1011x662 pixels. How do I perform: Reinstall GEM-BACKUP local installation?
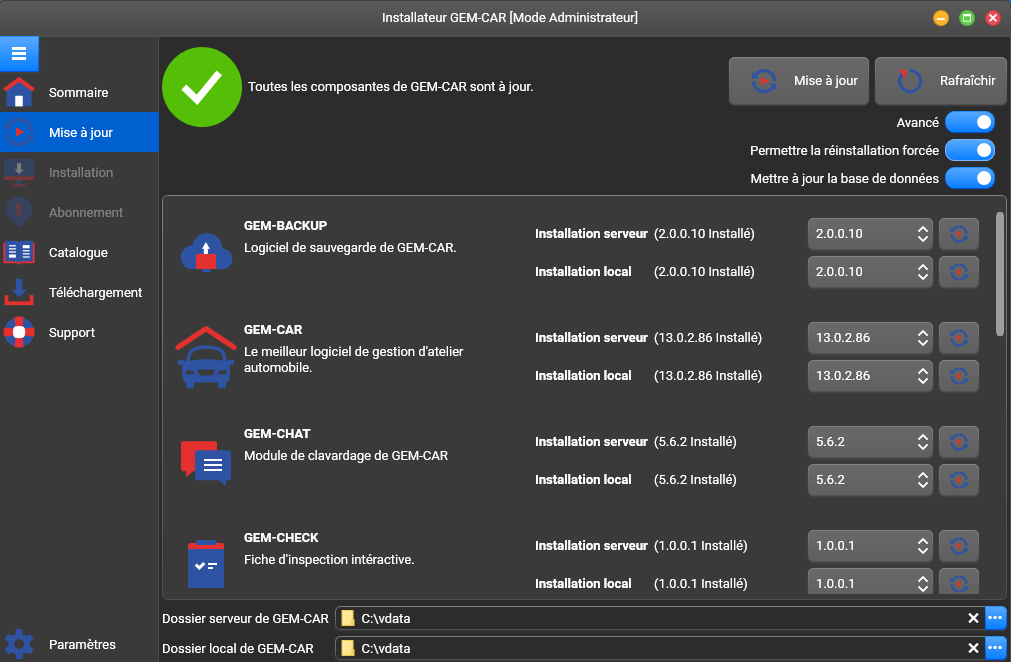(959, 271)
